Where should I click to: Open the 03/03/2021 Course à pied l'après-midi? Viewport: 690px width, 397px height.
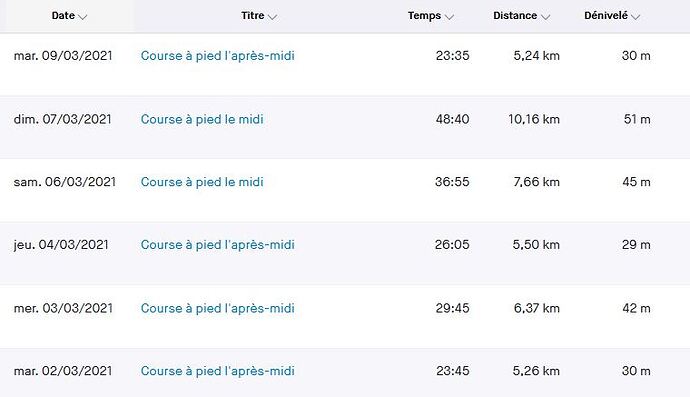[x=217, y=309]
